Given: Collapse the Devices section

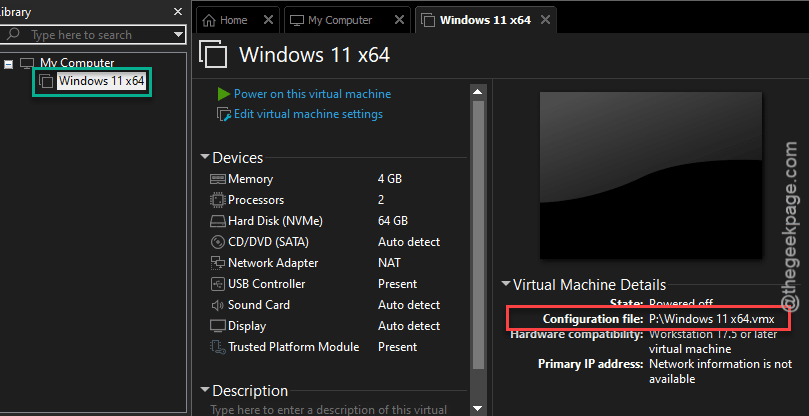Looking at the screenshot, I should (x=205, y=157).
